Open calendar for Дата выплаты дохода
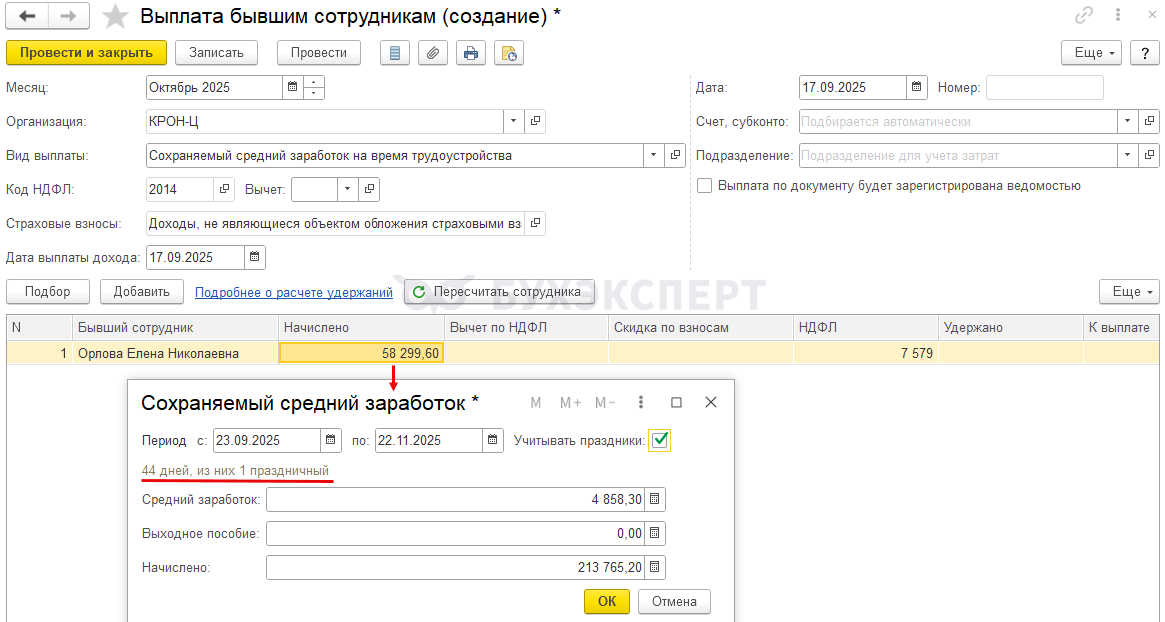Image resolution: width=1165 pixels, height=622 pixels. [255, 257]
